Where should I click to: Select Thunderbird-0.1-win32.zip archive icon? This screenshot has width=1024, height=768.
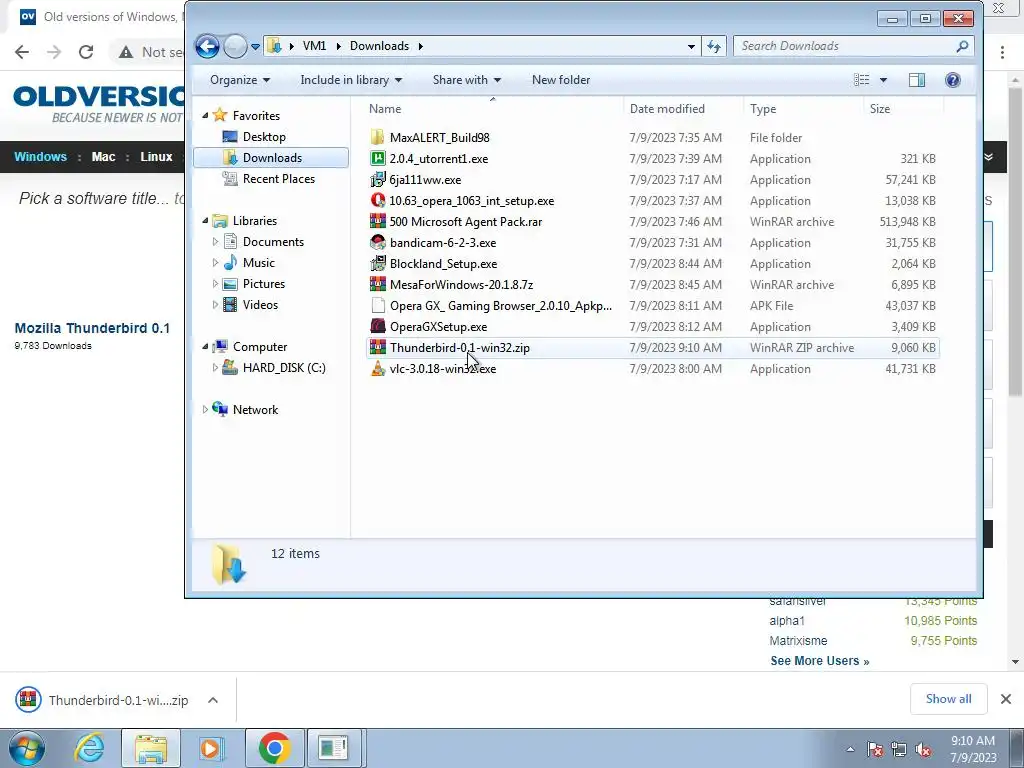coord(377,347)
